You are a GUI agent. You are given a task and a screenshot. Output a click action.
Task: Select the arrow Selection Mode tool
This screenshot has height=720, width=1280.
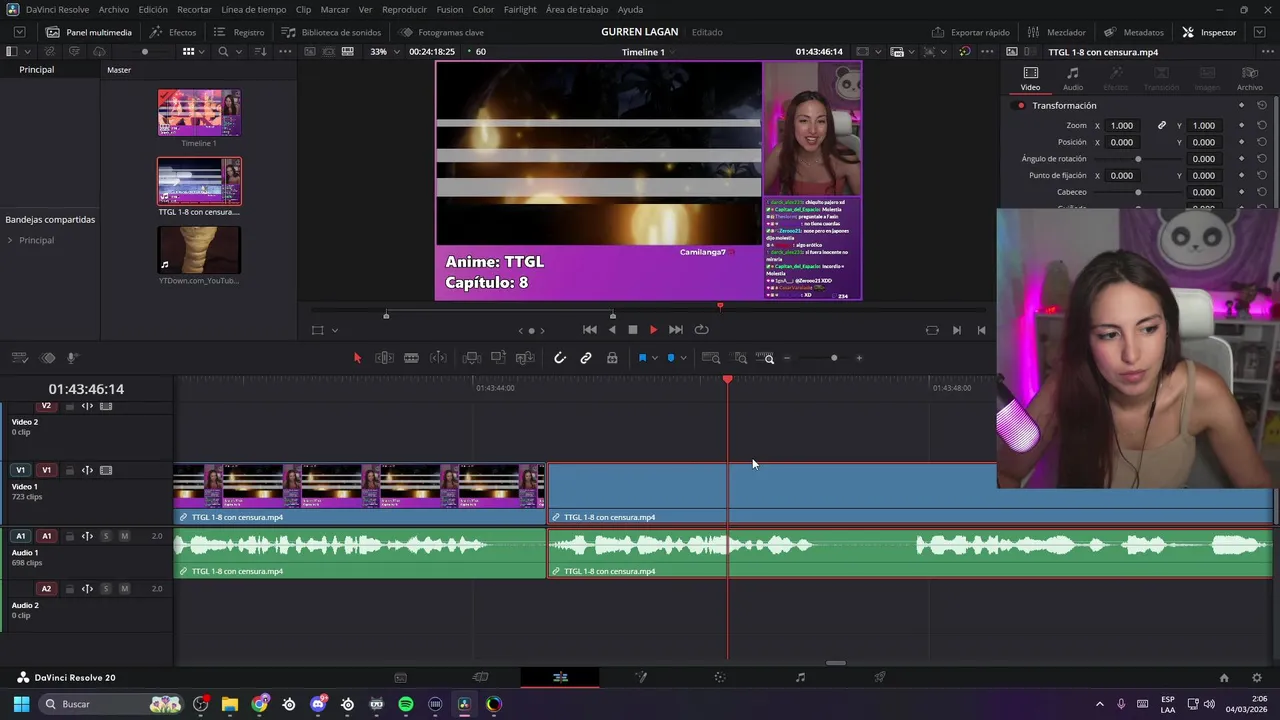tap(357, 358)
